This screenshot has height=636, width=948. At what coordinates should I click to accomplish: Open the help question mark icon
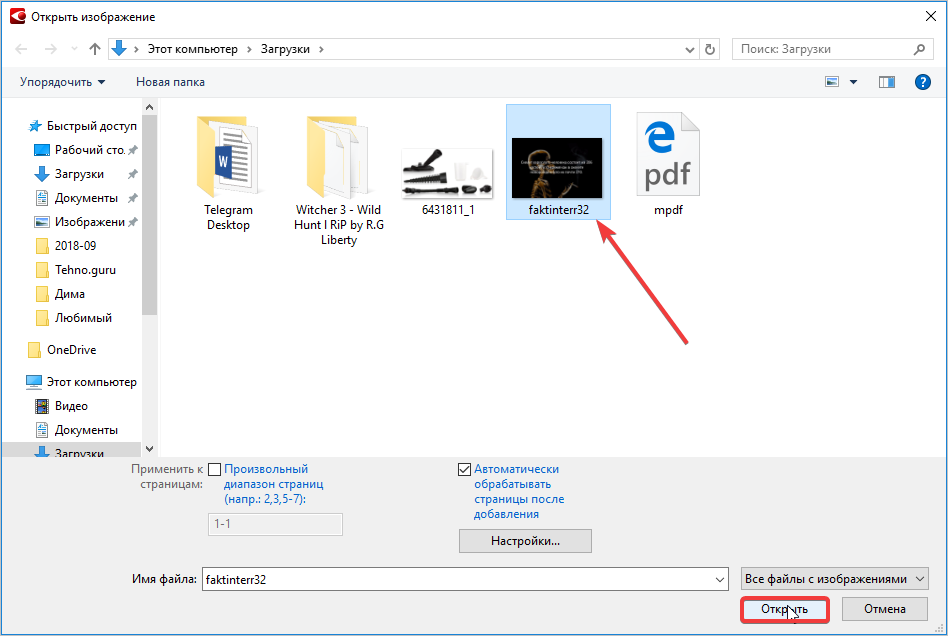coord(923,82)
